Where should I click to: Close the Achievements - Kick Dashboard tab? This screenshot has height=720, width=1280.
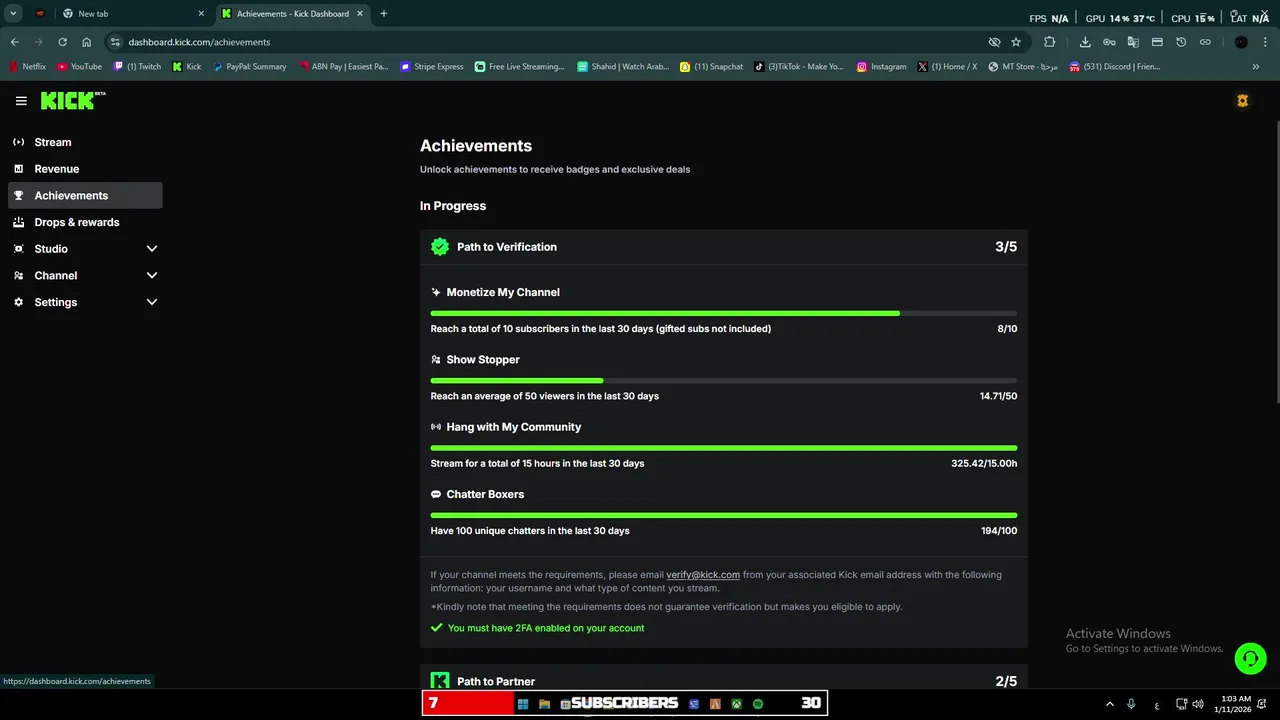pyautogui.click(x=360, y=14)
